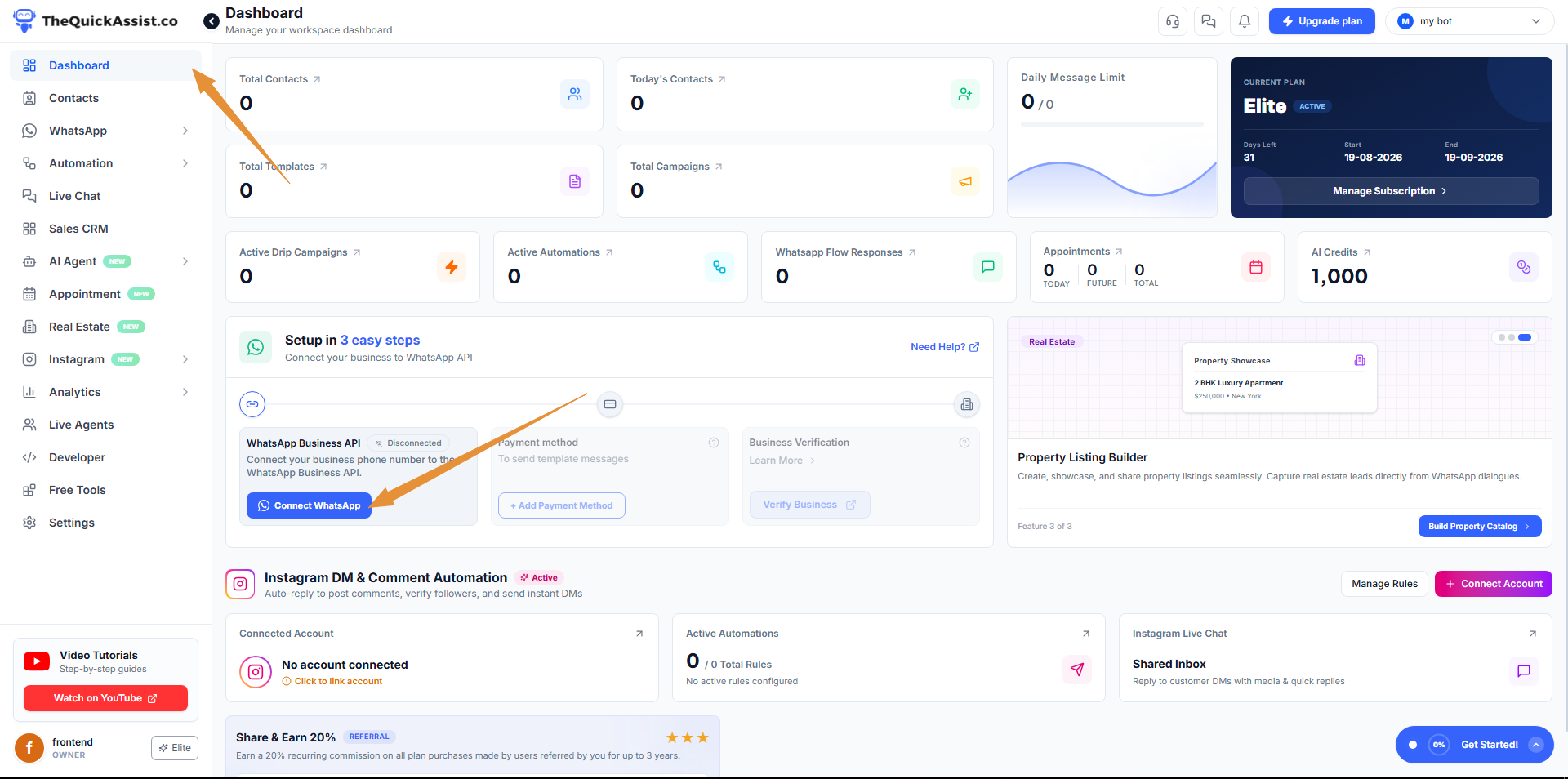Viewport: 1568px width, 779px height.
Task: Click the Learn More link under Business Verification
Action: click(x=782, y=461)
